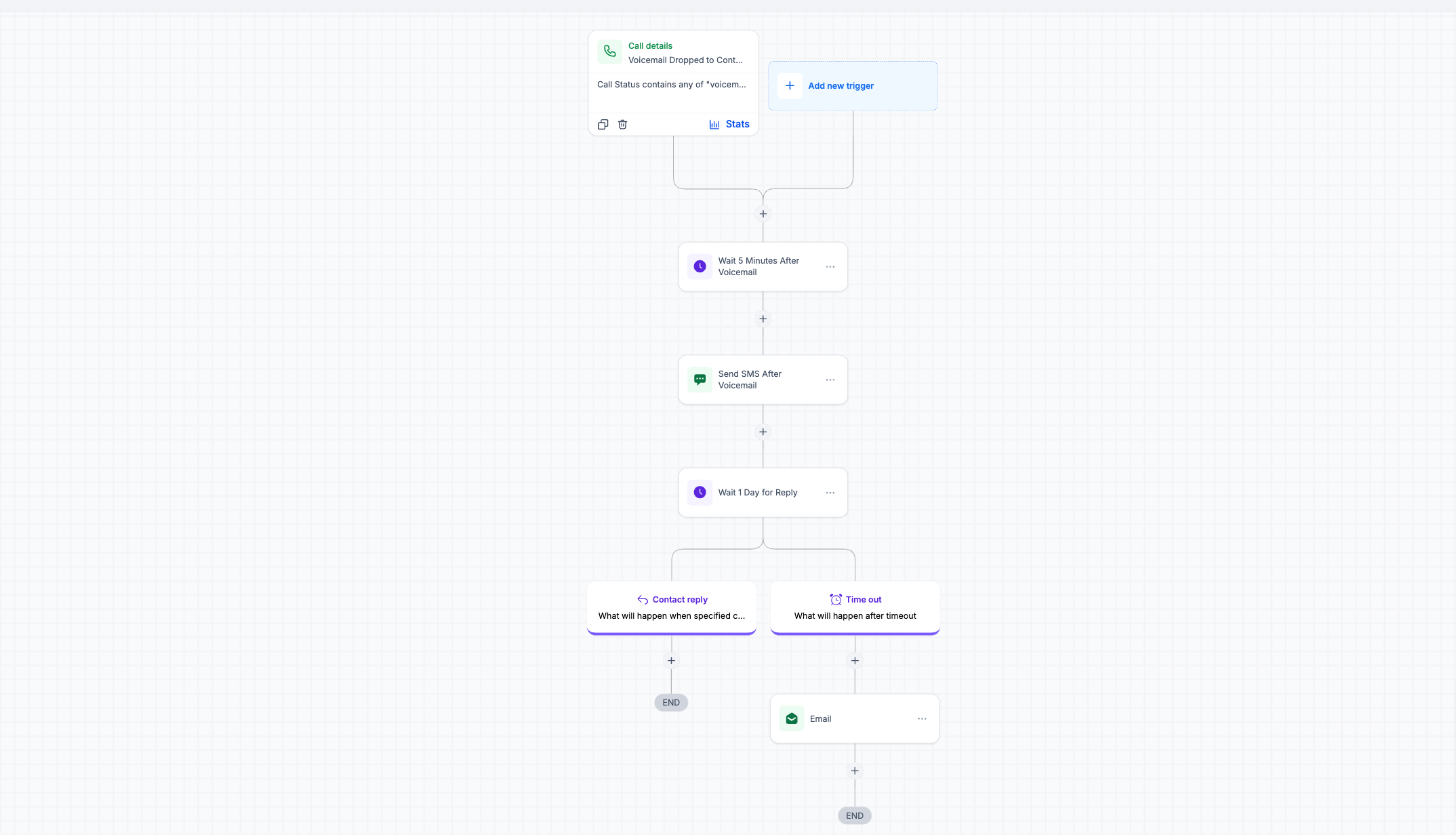Click the green envelope icon on Email step
The image size is (1456, 835).
click(792, 718)
